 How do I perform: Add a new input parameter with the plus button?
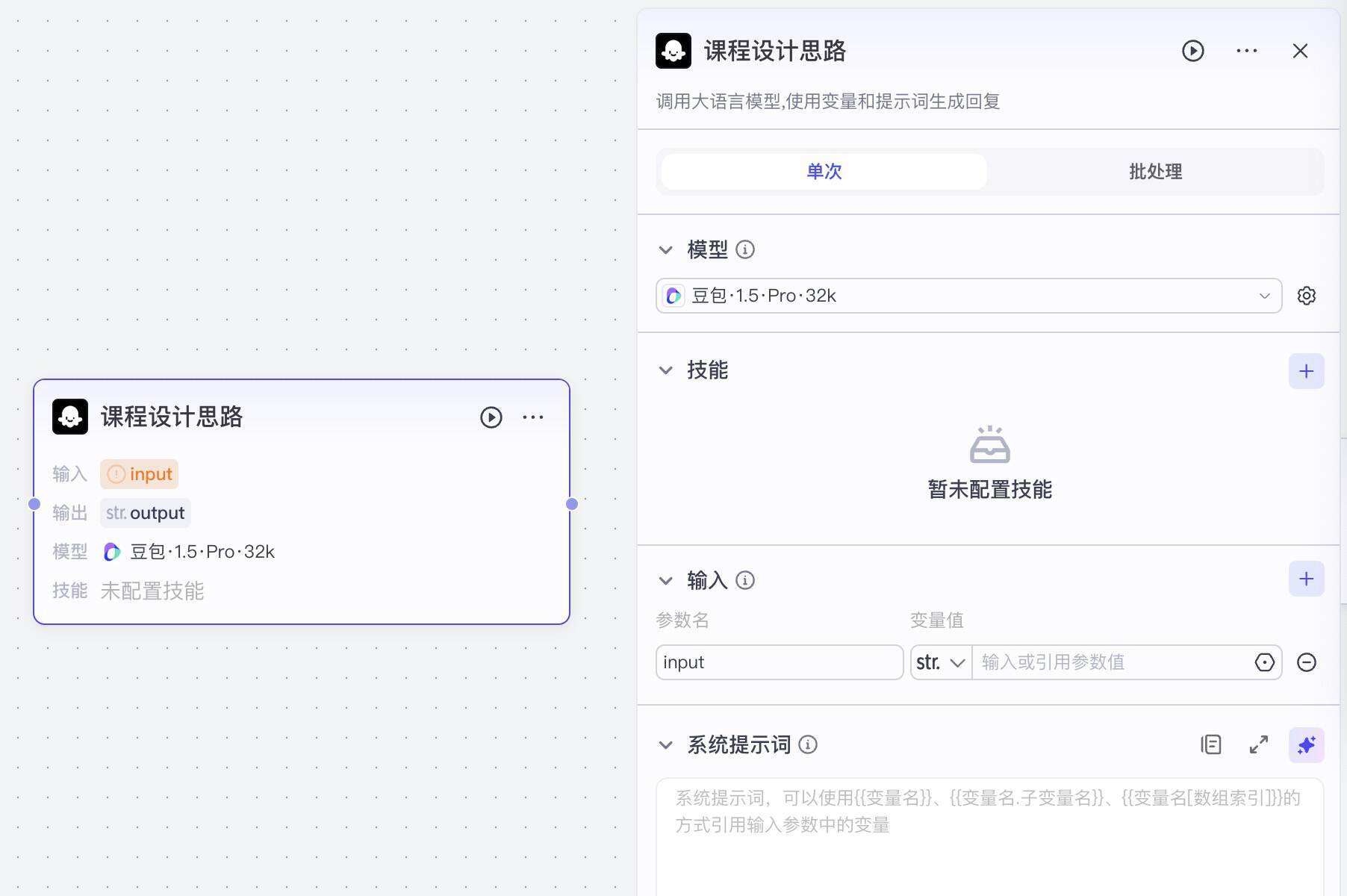(x=1306, y=579)
